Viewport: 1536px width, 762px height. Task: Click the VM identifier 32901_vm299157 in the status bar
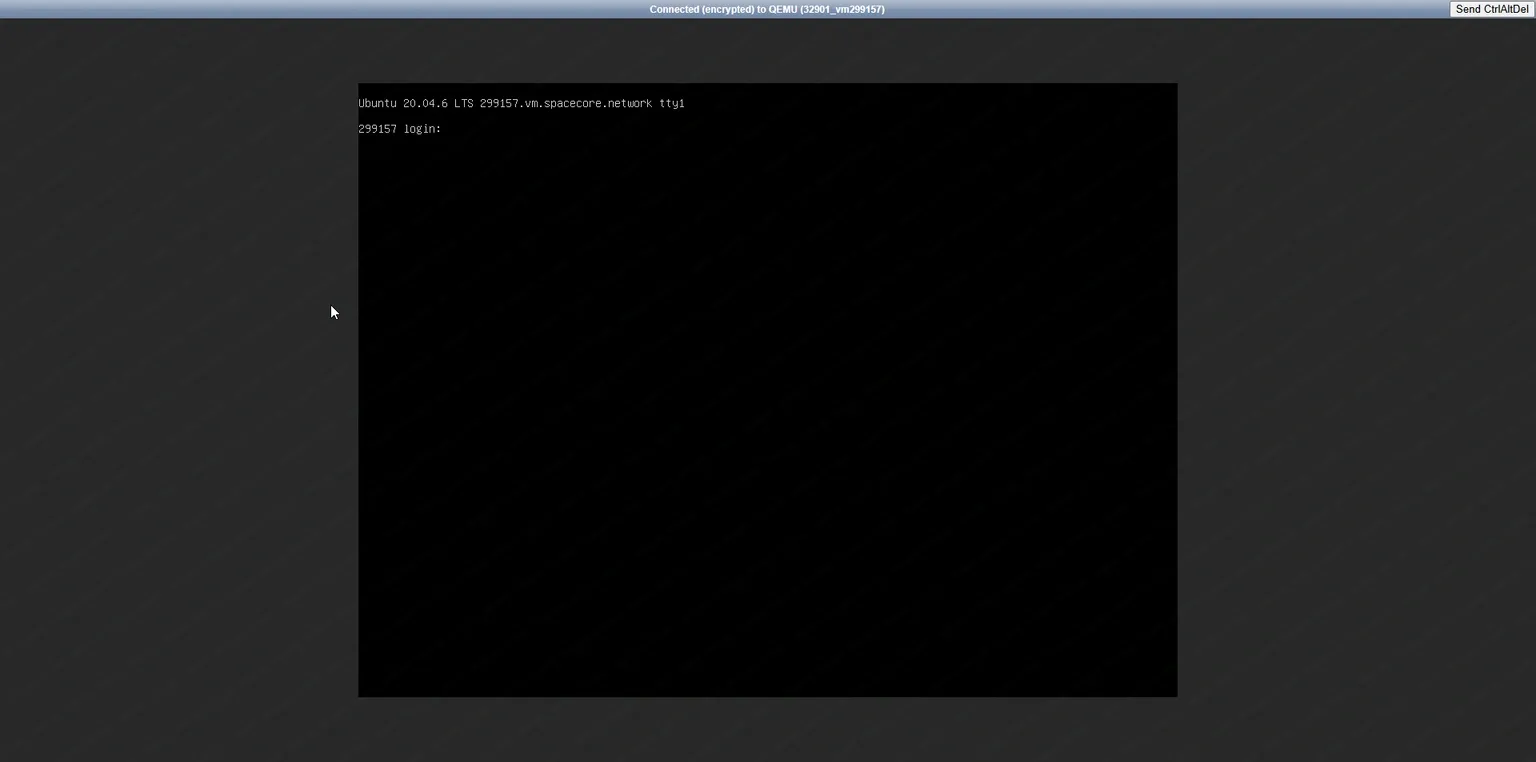click(842, 9)
